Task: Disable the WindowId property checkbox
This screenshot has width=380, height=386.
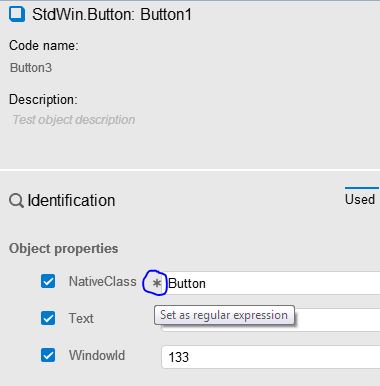Action: pos(48,355)
